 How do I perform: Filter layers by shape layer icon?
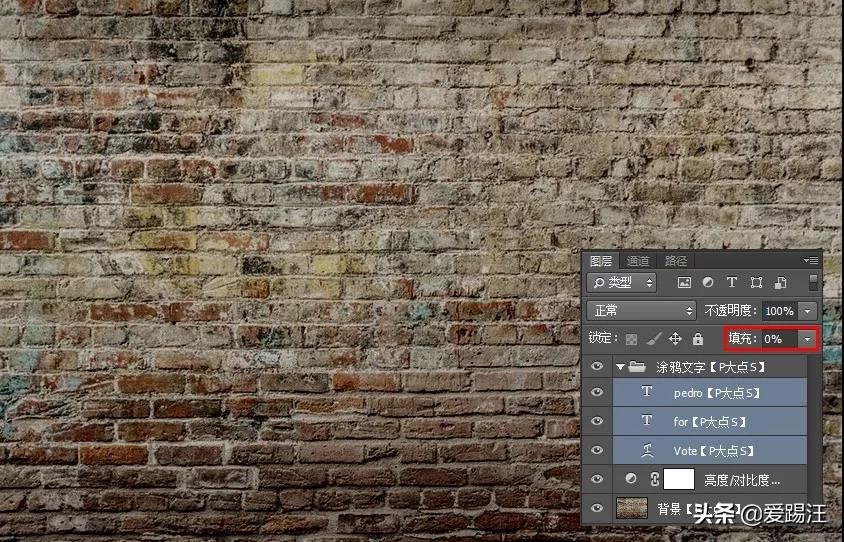click(x=756, y=284)
